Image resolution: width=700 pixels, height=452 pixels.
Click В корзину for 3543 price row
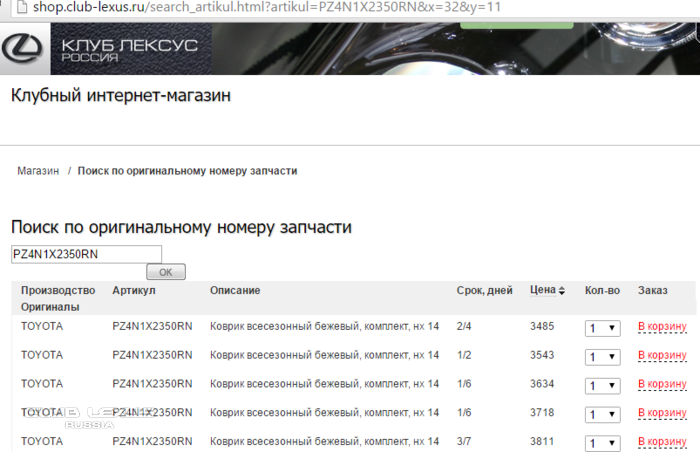pyautogui.click(x=662, y=355)
